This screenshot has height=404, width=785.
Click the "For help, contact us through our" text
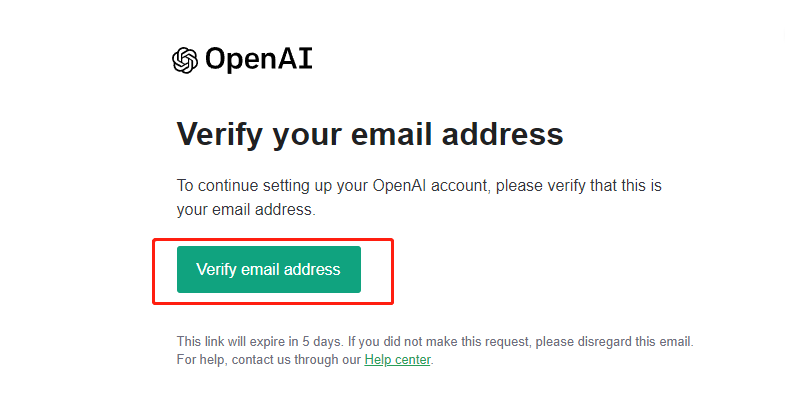pos(268,359)
